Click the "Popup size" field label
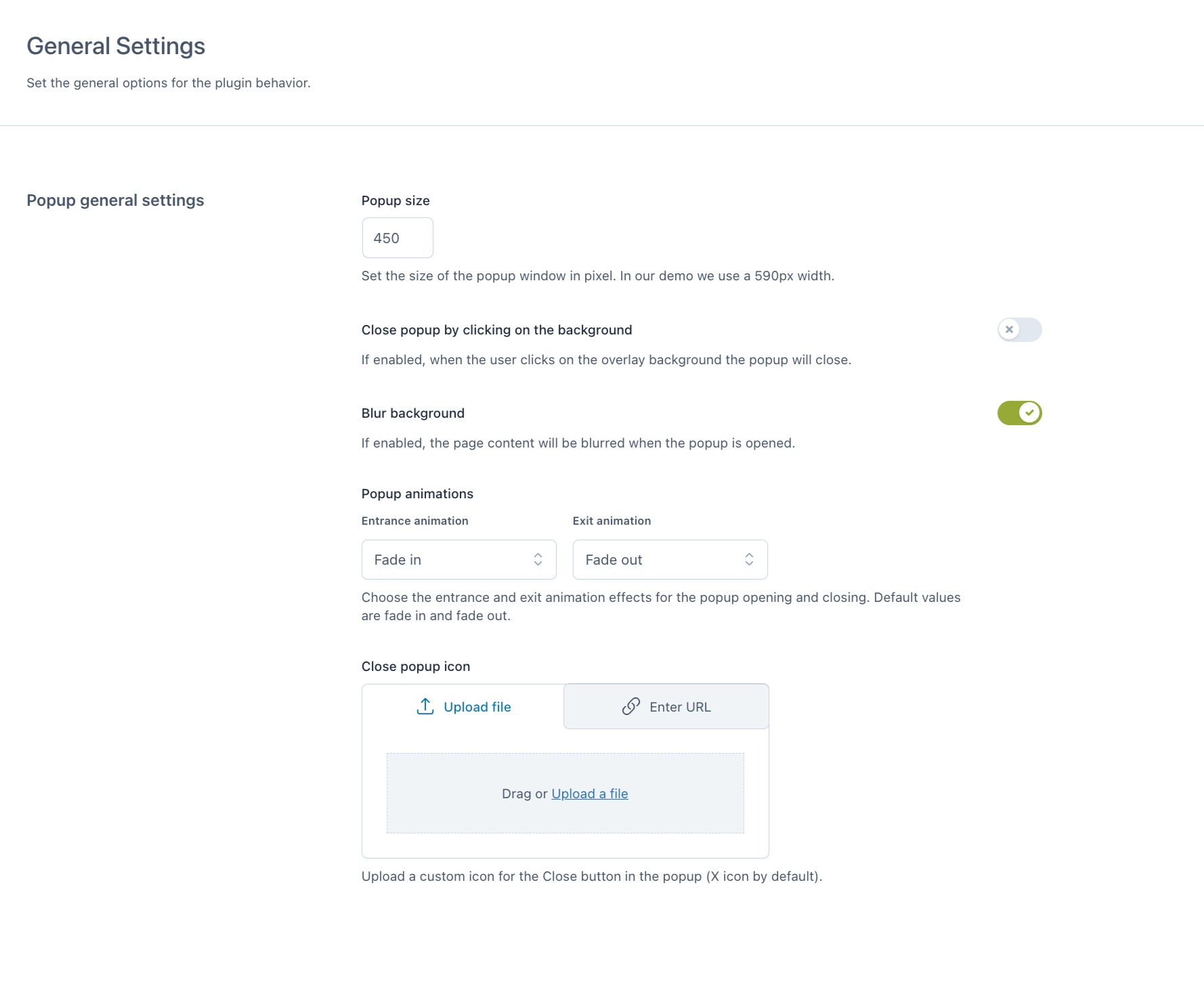This screenshot has width=1204, height=1000. (395, 200)
